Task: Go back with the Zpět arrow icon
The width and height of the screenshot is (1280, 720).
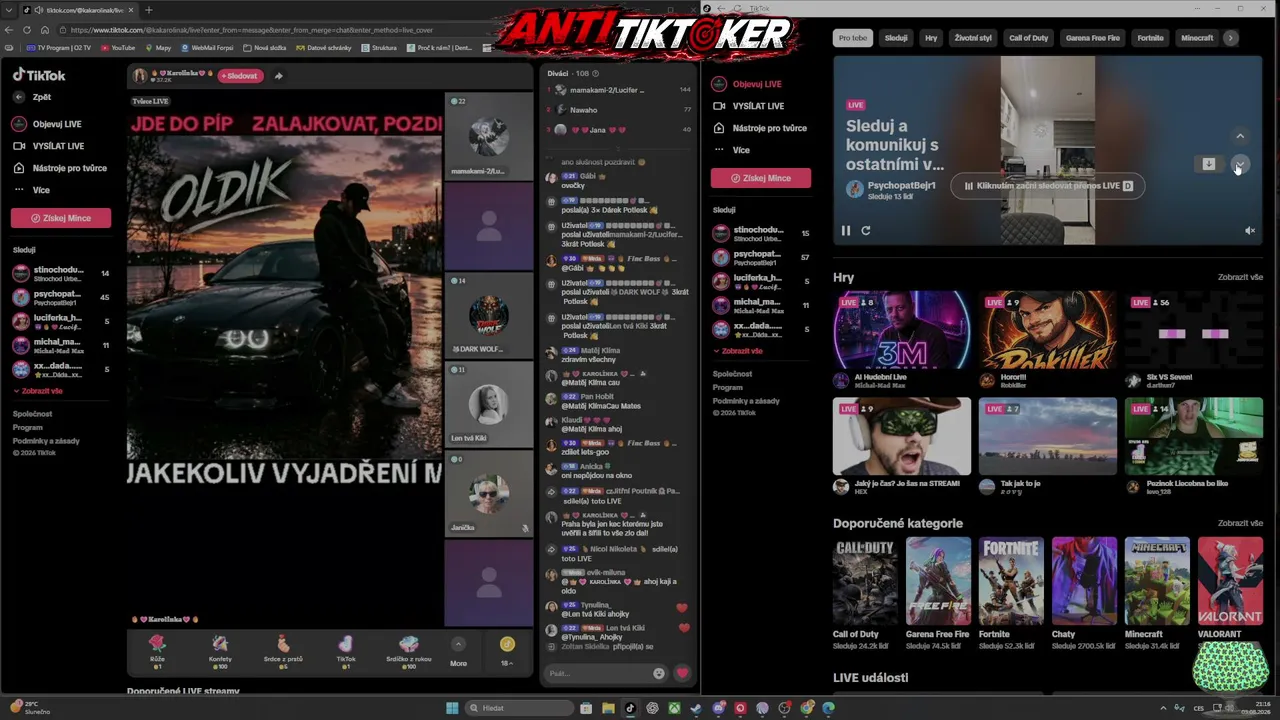Action: [x=19, y=97]
